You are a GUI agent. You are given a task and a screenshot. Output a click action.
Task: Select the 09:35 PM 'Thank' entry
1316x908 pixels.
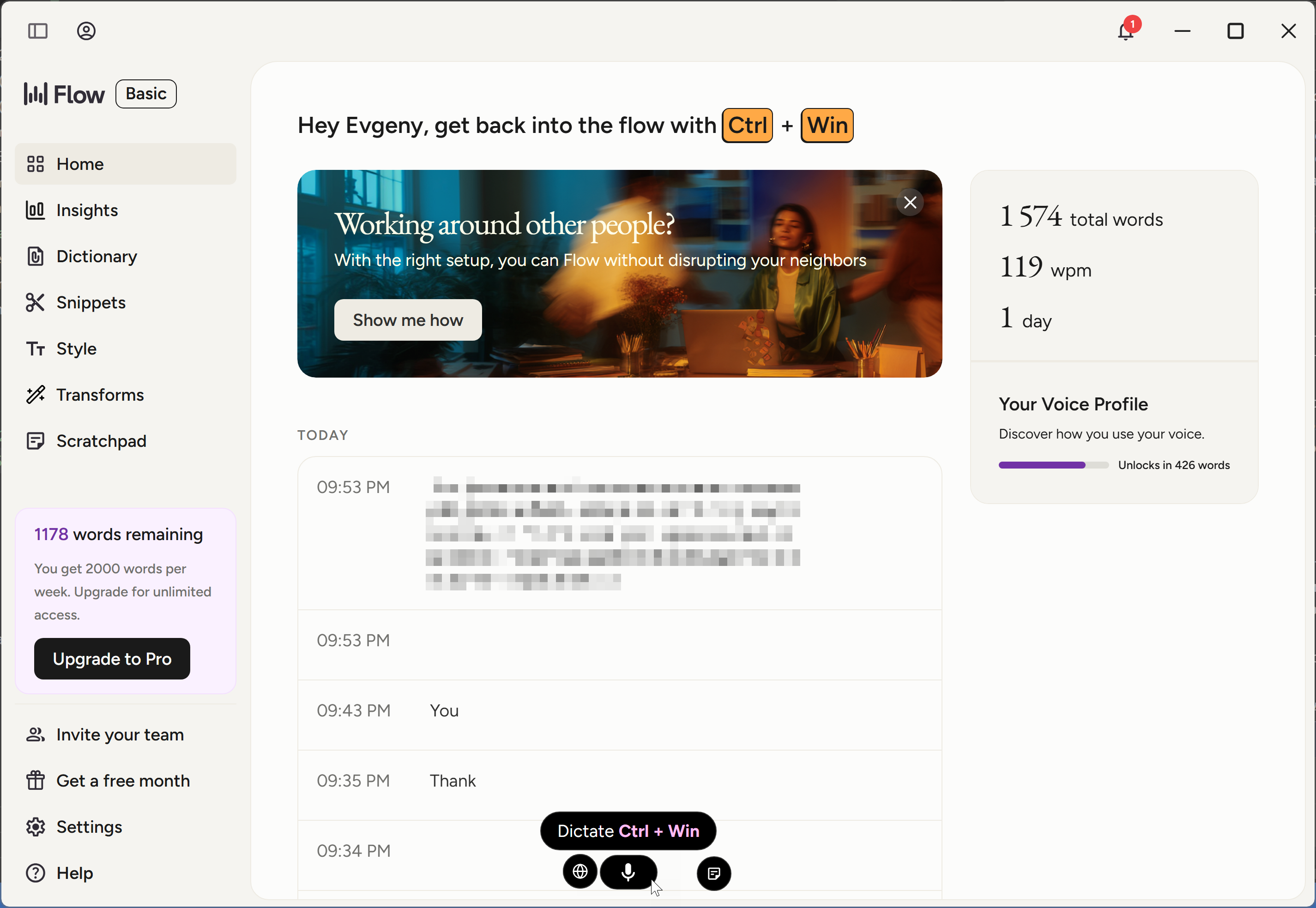click(x=620, y=785)
